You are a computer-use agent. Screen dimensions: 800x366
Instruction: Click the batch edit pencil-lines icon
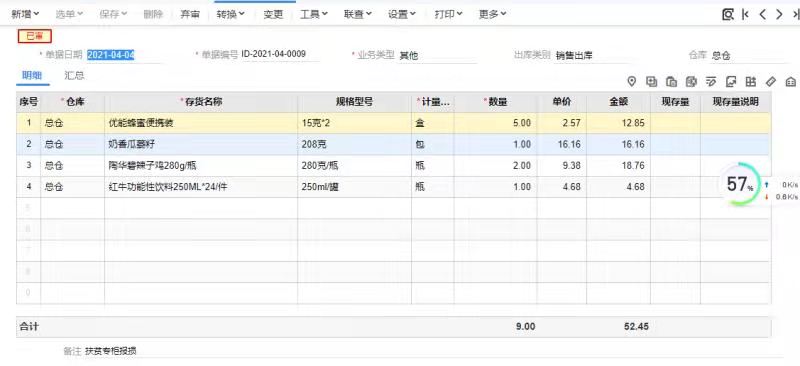pyautogui.click(x=711, y=81)
